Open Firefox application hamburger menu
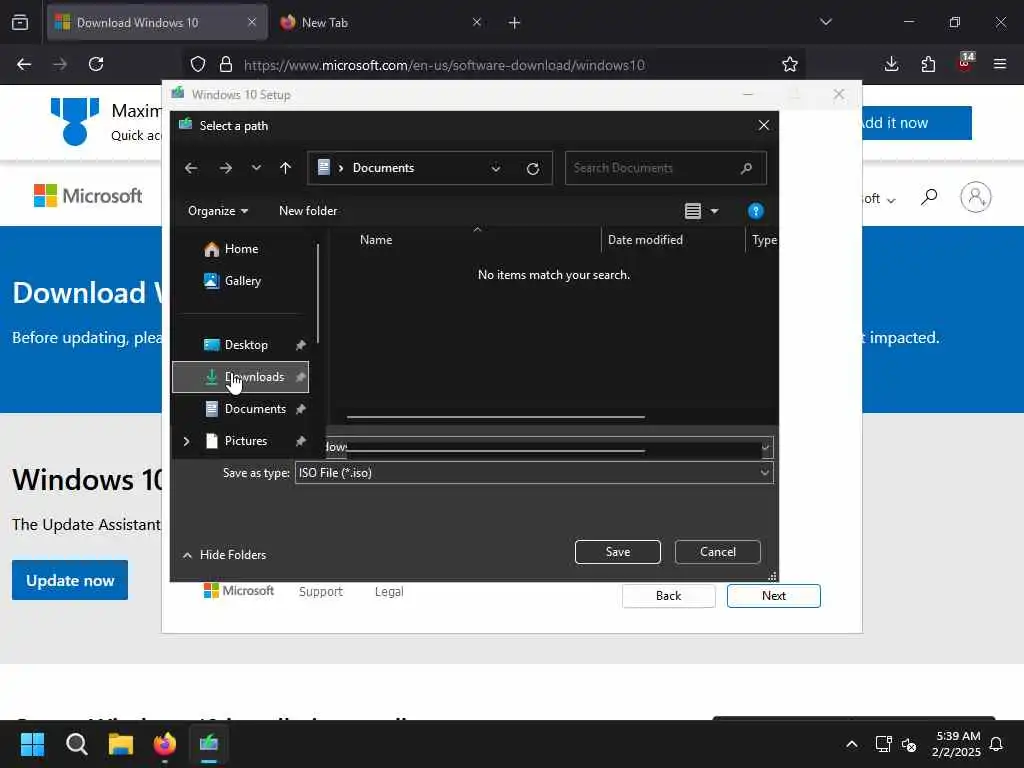Image resolution: width=1024 pixels, height=768 pixels. (1000, 64)
